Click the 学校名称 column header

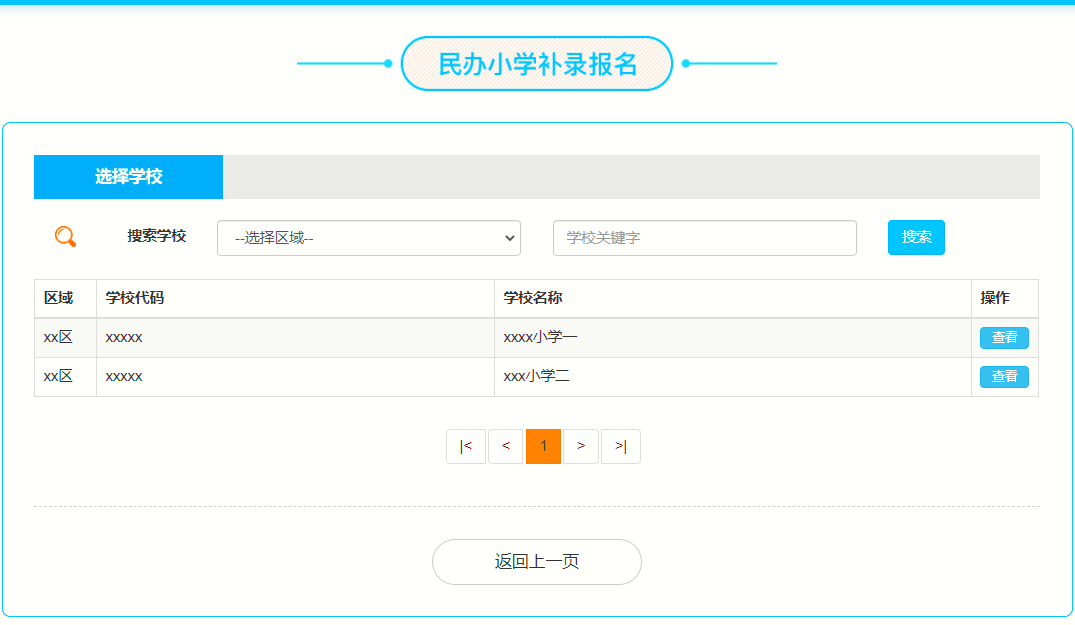(x=526, y=298)
